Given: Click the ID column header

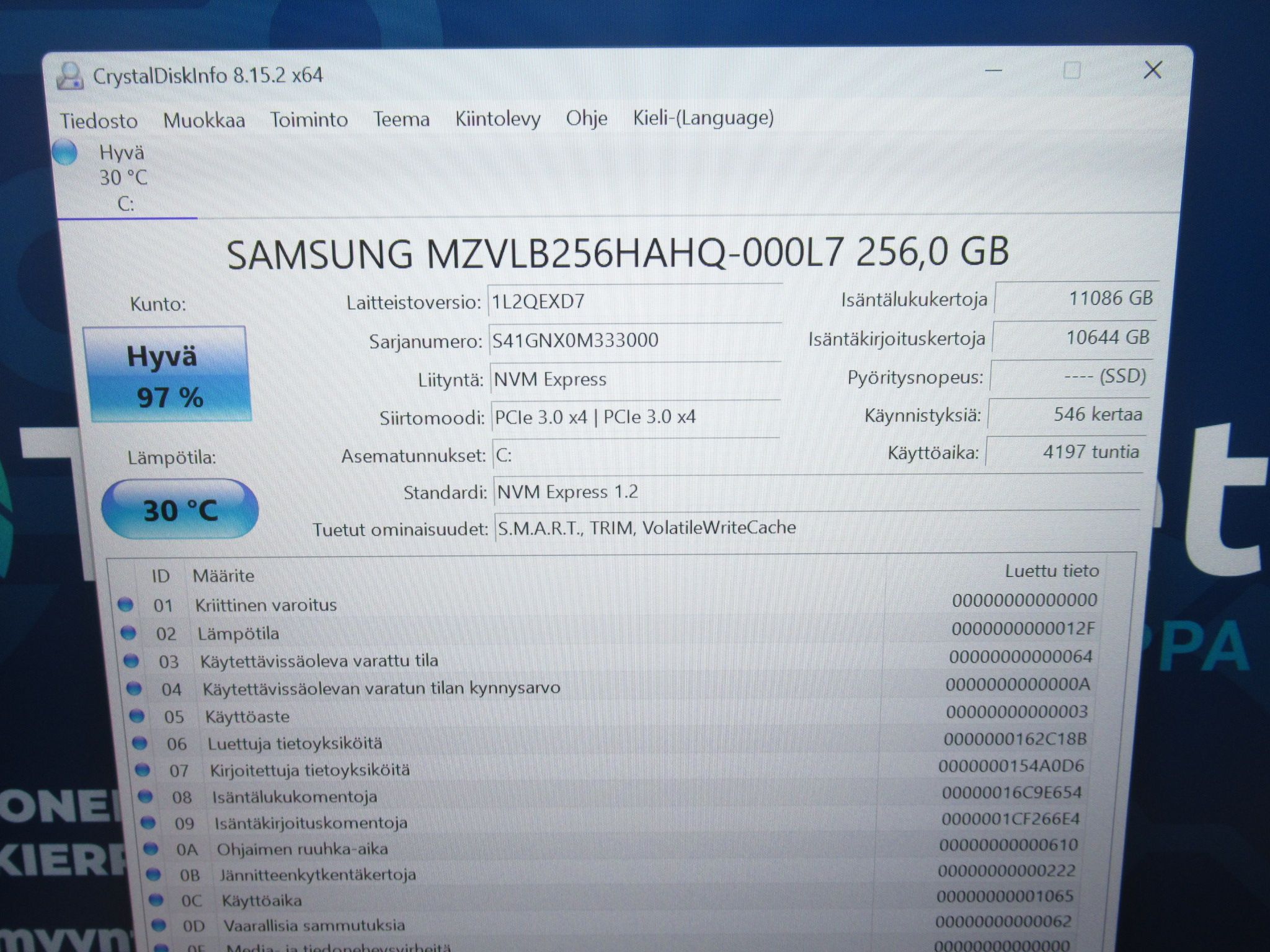Looking at the screenshot, I should point(161,576).
